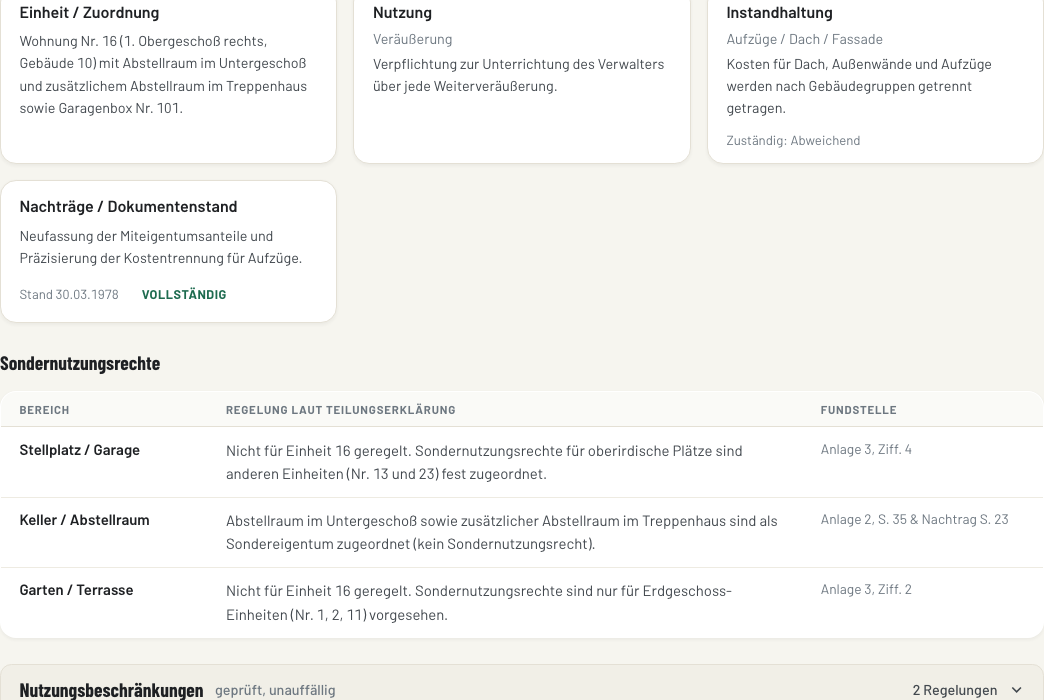This screenshot has width=1044, height=700.
Task: Expand the Nutzungsbeschränkungen section chevron
Action: [1016, 690]
